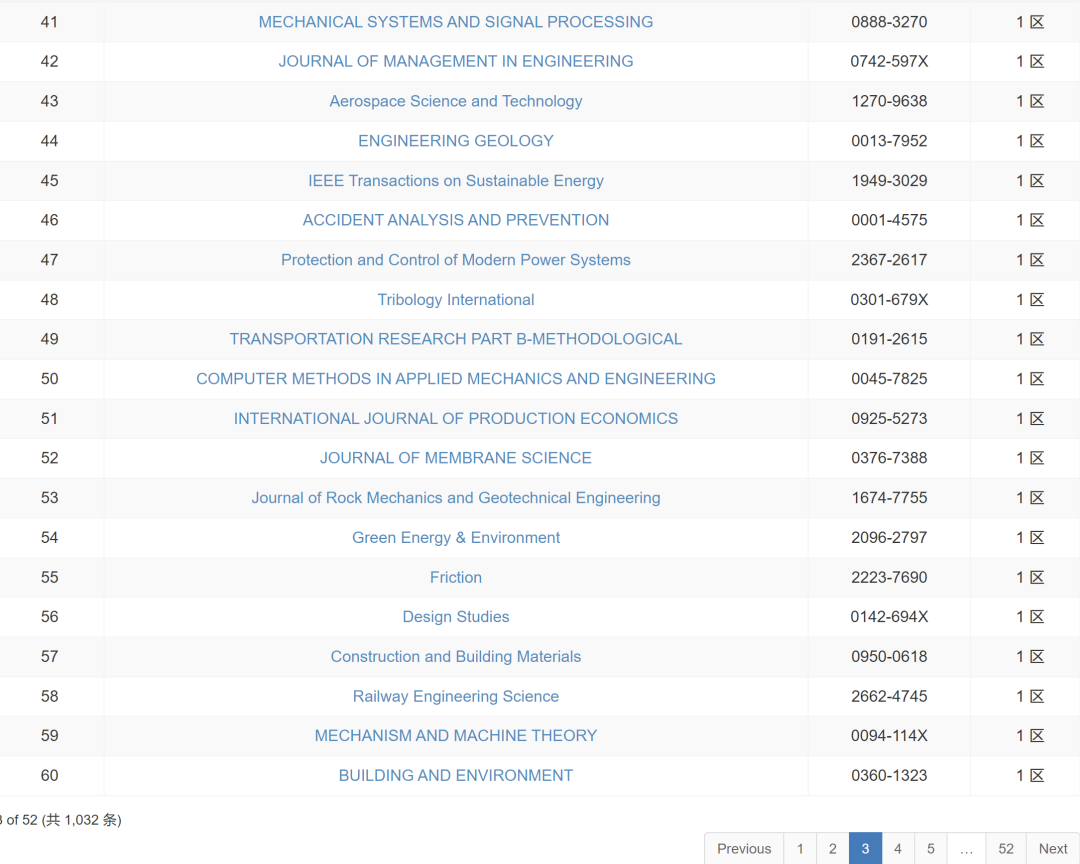Image resolution: width=1080 pixels, height=864 pixels.
Task: Select Railway Engineering Science journal
Action: coord(455,696)
